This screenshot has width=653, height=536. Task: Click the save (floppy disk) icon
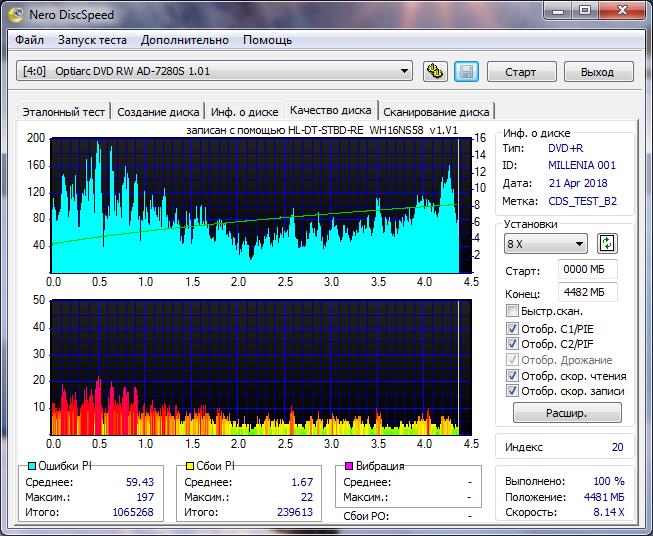(465, 71)
